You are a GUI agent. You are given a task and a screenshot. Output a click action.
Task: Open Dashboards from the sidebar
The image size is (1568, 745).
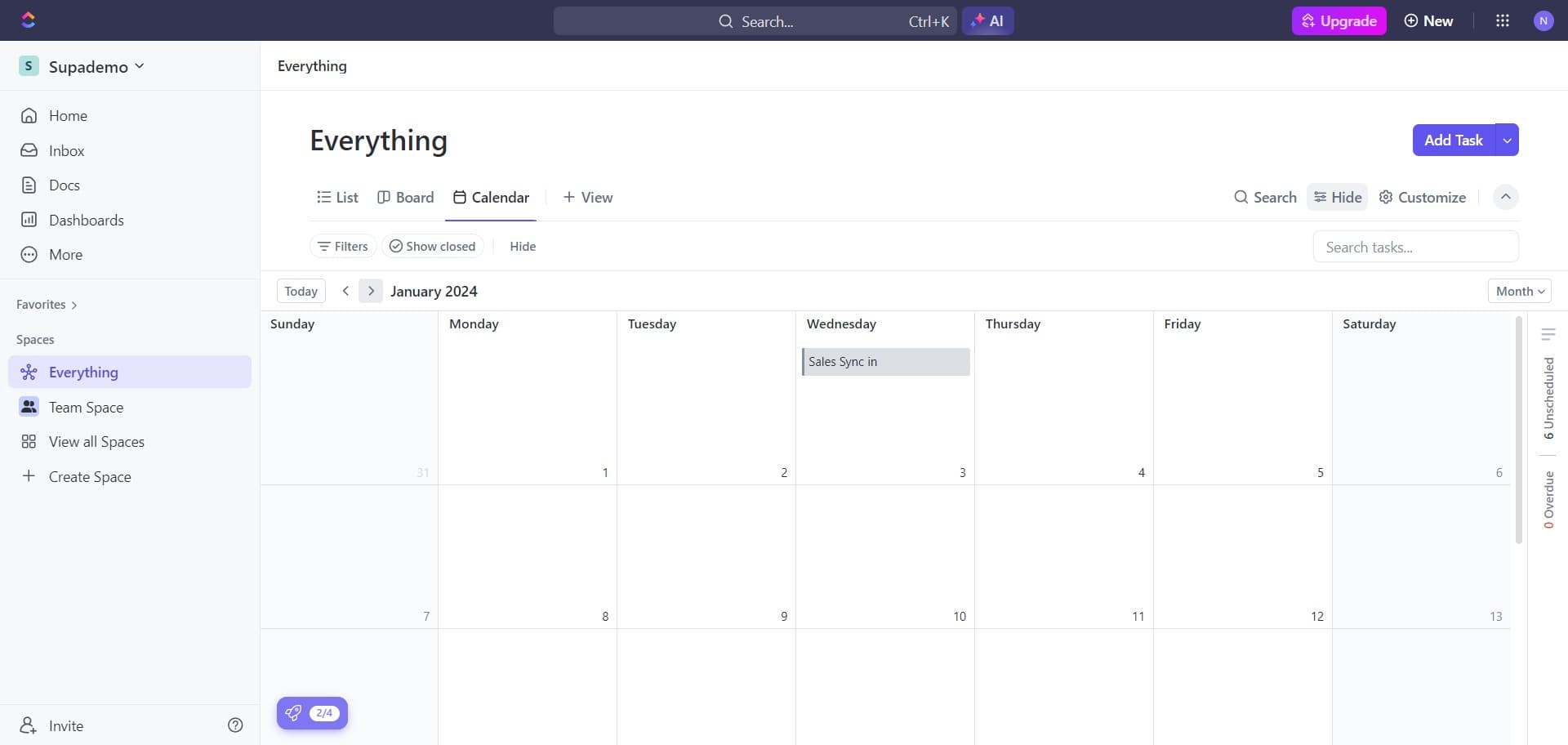86,221
